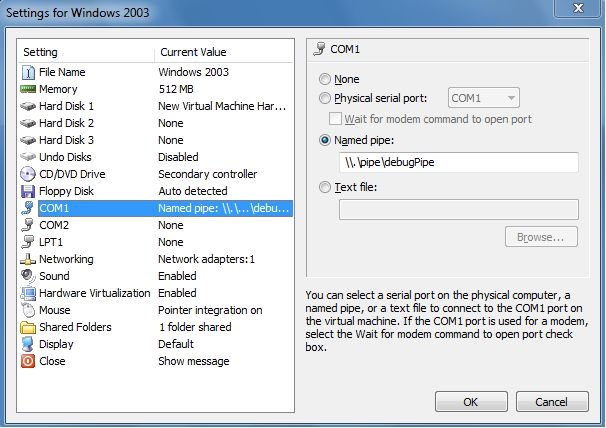Click the 'Disabled' Undo Disks value
This screenshot has width=606, height=428.
click(x=178, y=157)
